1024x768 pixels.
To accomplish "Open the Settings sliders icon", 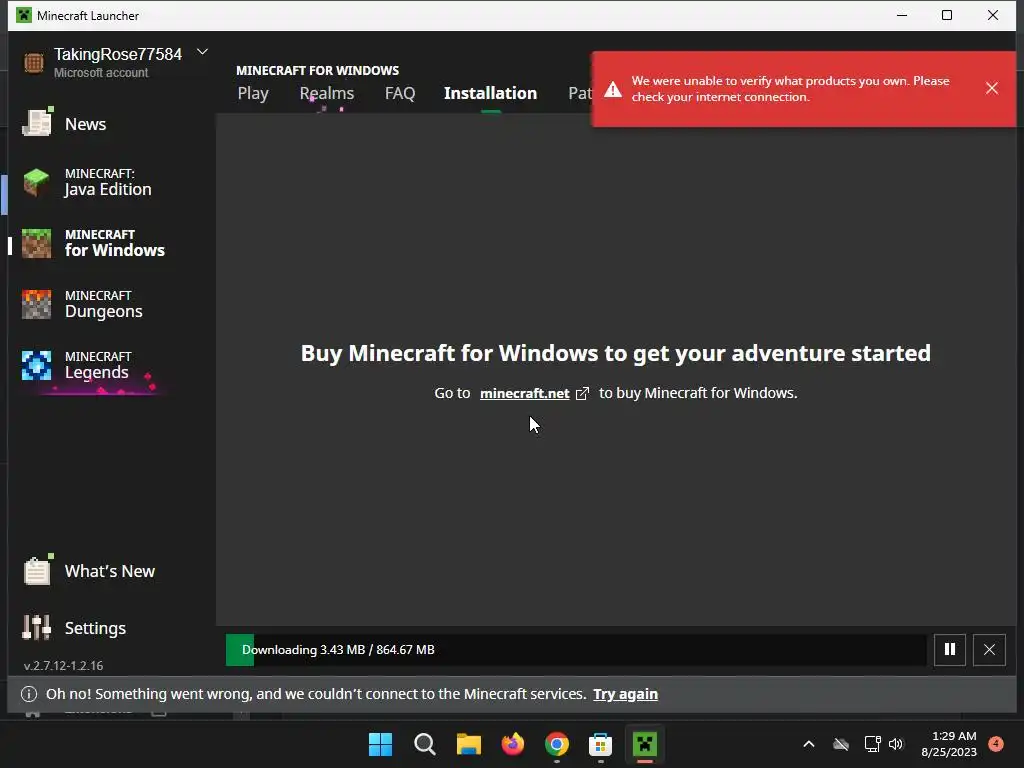I will click(37, 628).
